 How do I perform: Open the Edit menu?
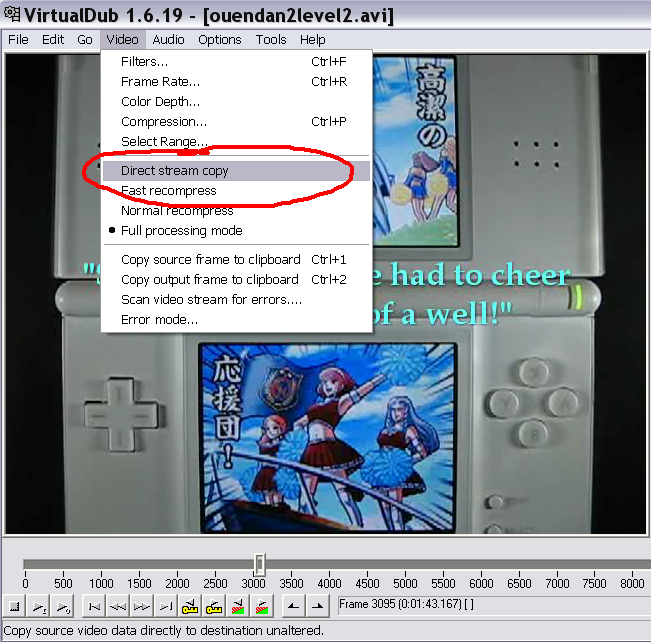coord(53,39)
